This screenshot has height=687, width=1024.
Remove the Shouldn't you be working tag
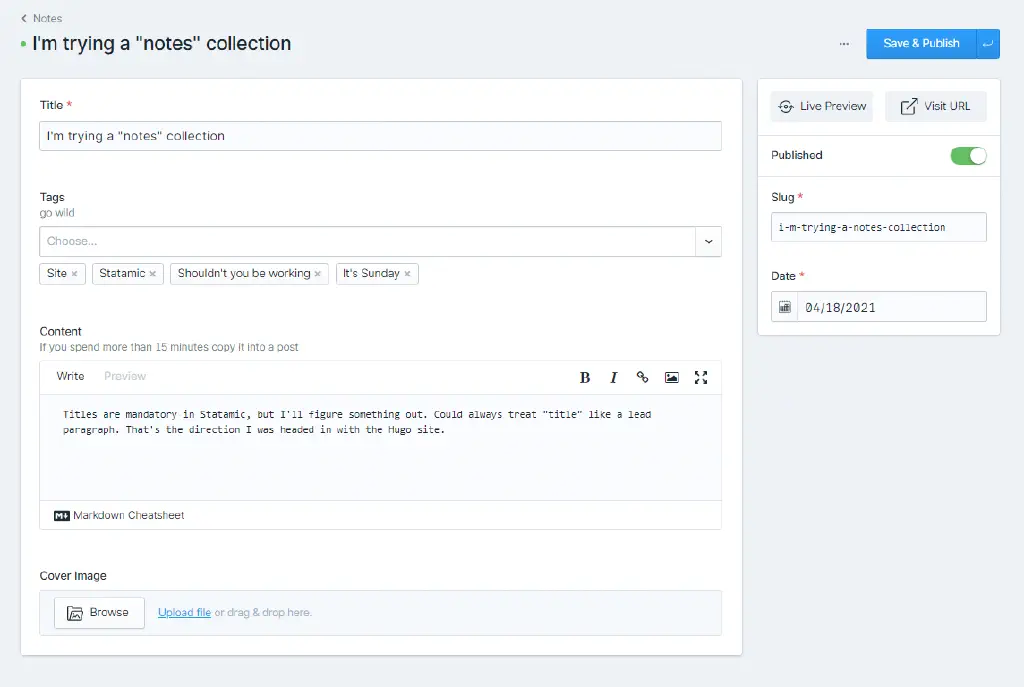pos(317,274)
